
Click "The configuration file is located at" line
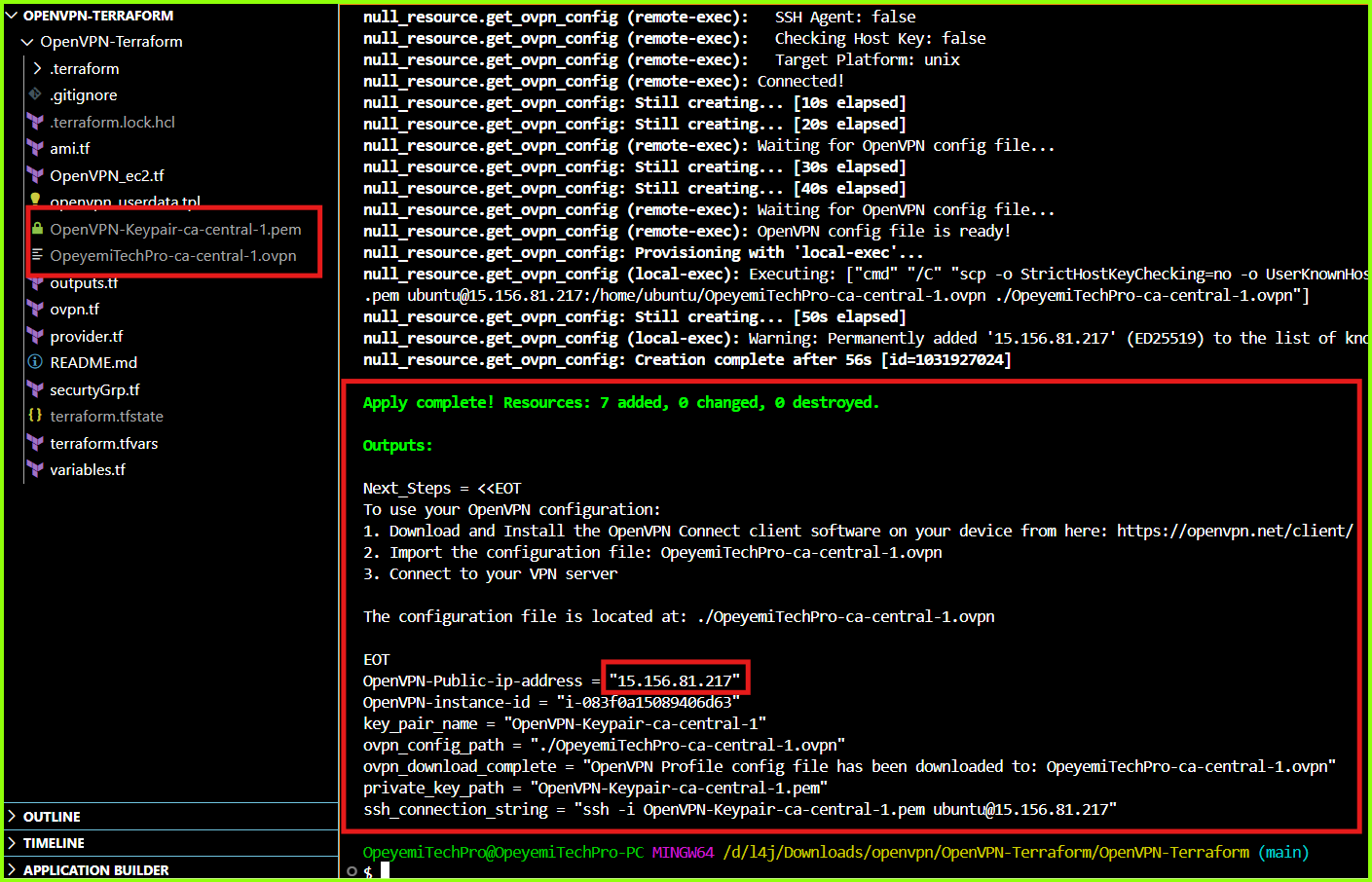(679, 616)
